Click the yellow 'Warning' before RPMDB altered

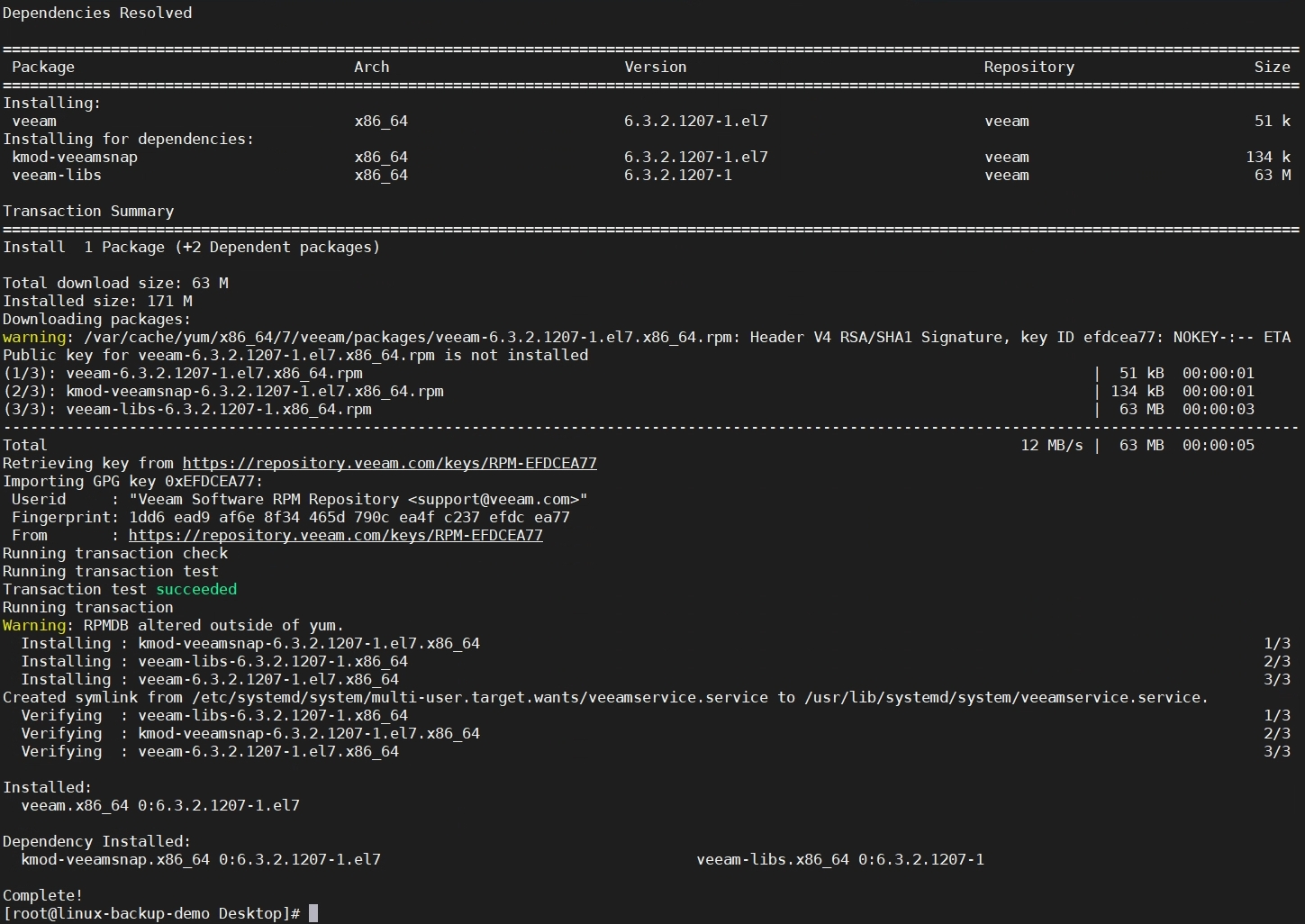tap(34, 625)
